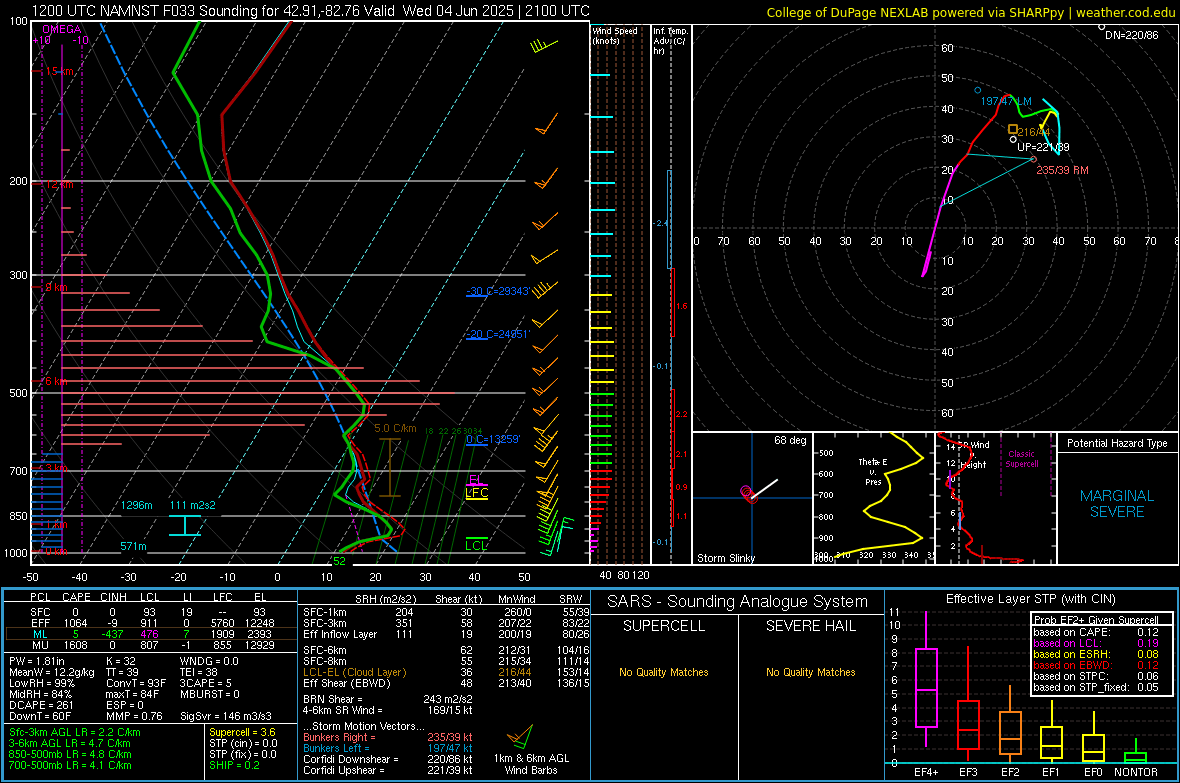Click the 'PW = 1.81in' value
Image resolution: width=1180 pixels, height=783 pixels.
[x=37, y=661]
